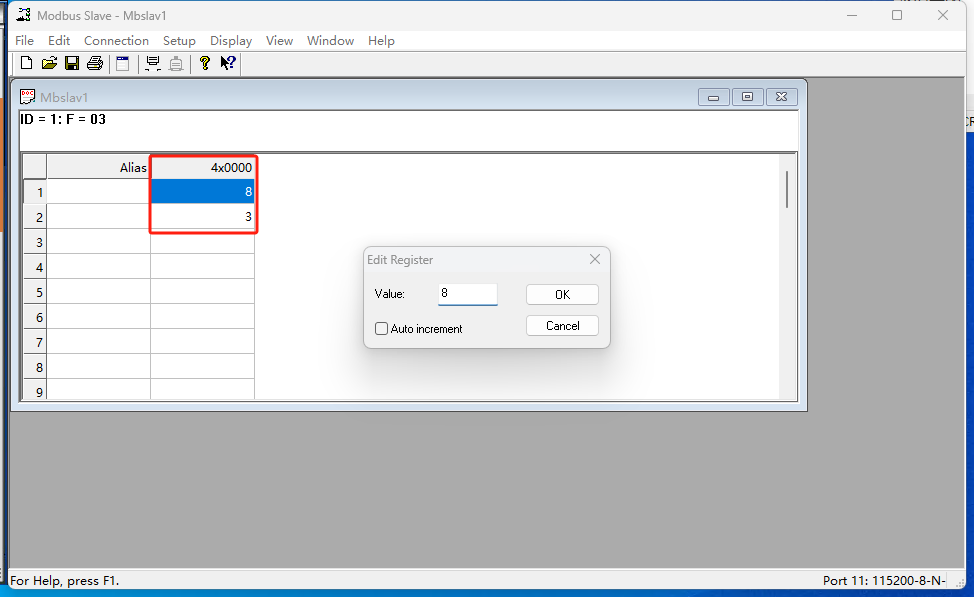Open the Setup menu
The height and width of the screenshot is (597, 974).
point(179,41)
